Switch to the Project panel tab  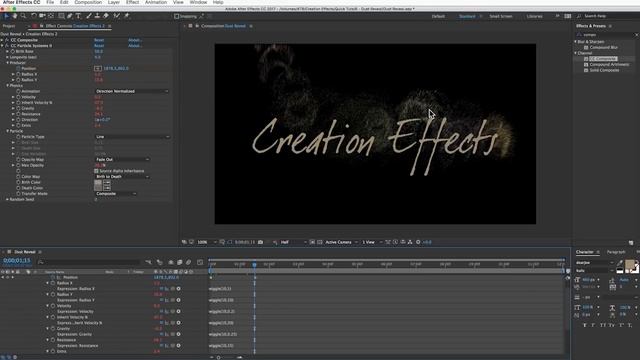click(x=9, y=26)
